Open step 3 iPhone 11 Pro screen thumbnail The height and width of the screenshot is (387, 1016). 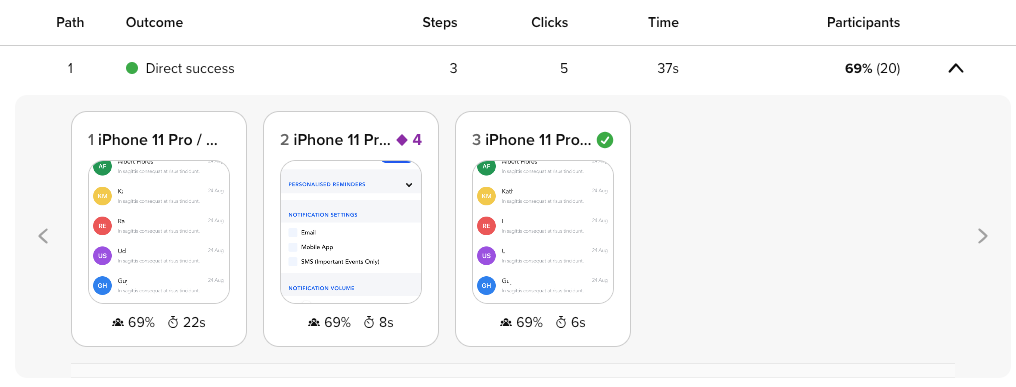(543, 232)
